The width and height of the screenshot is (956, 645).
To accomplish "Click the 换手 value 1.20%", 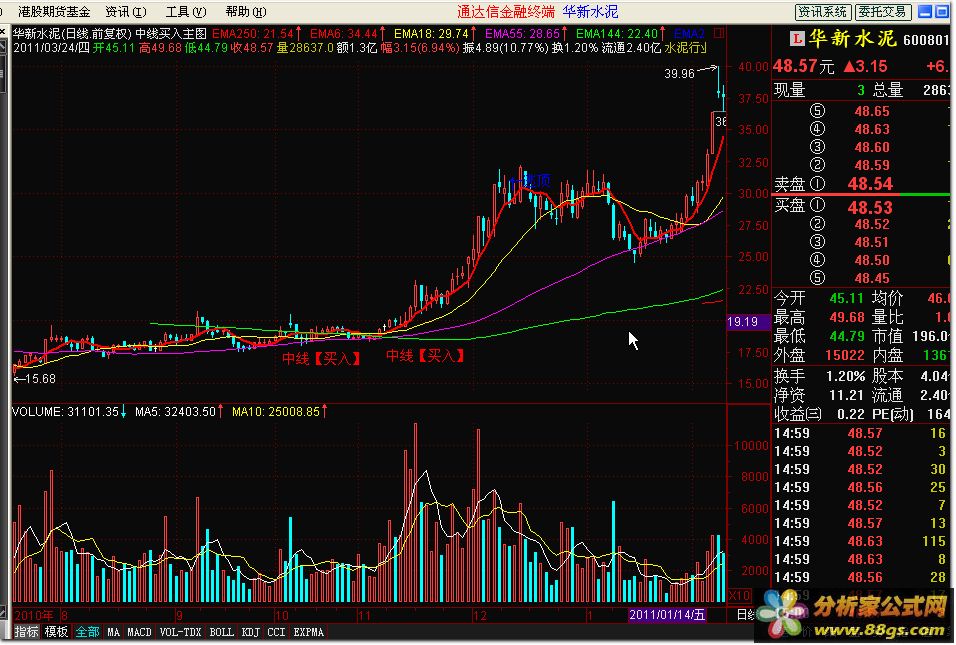I will 845,376.
